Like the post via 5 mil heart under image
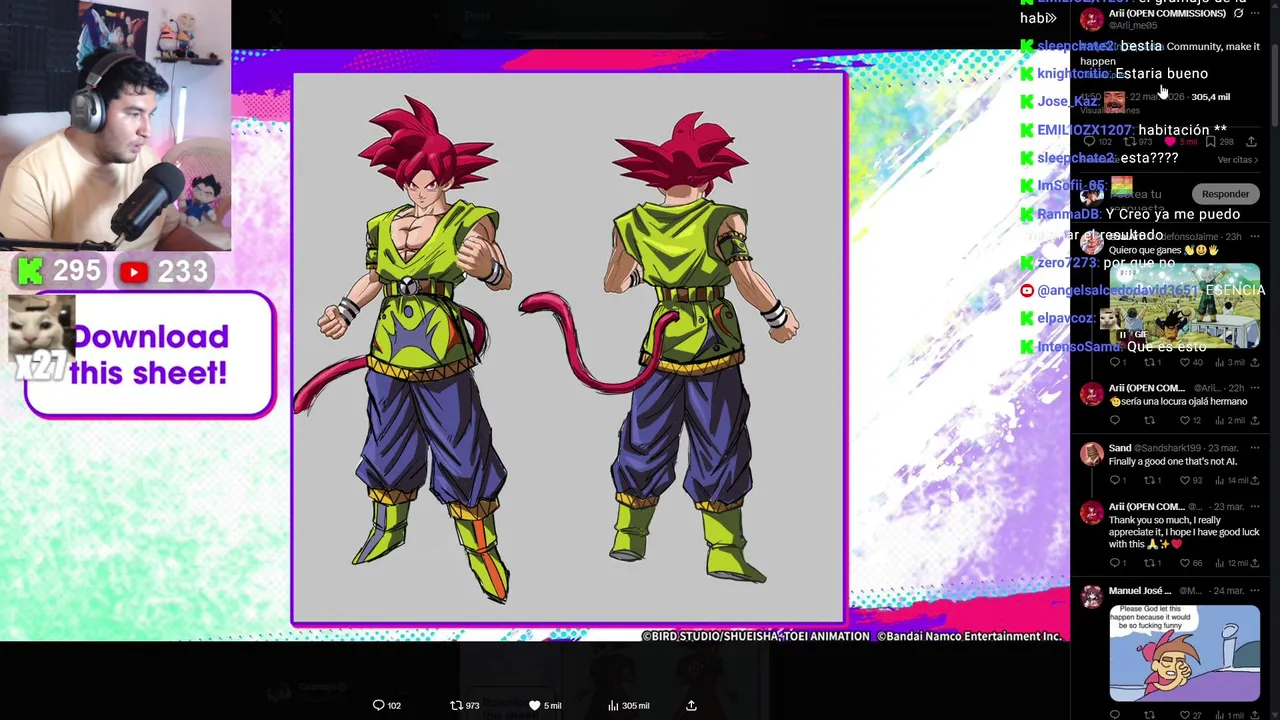1280x720 pixels. point(534,706)
